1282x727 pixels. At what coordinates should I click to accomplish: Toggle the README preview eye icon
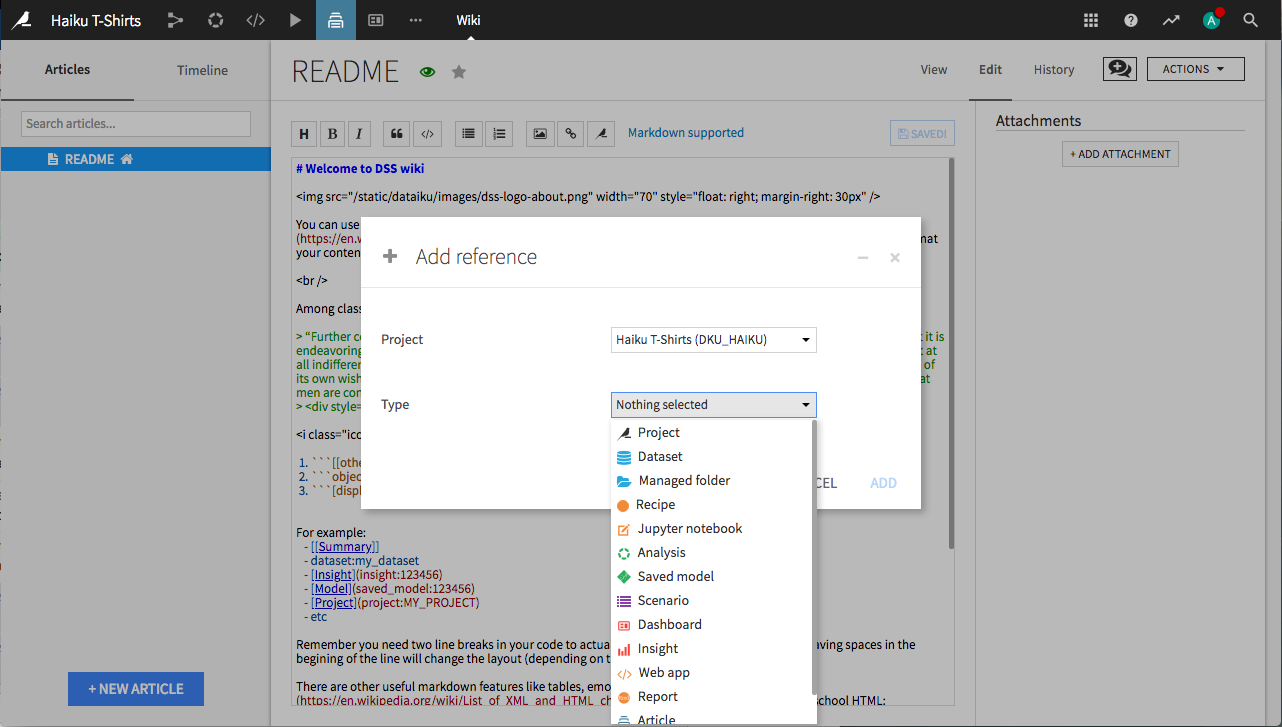tap(427, 71)
